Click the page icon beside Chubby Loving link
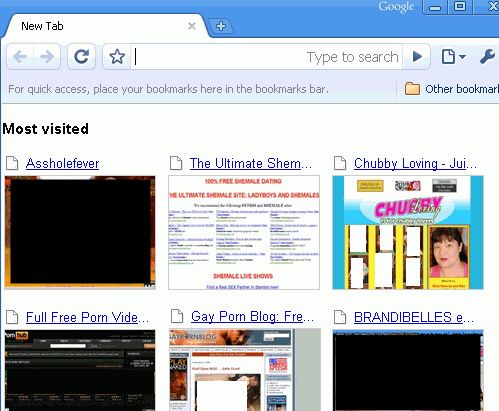Image resolution: width=499 pixels, height=411 pixels. [340, 163]
